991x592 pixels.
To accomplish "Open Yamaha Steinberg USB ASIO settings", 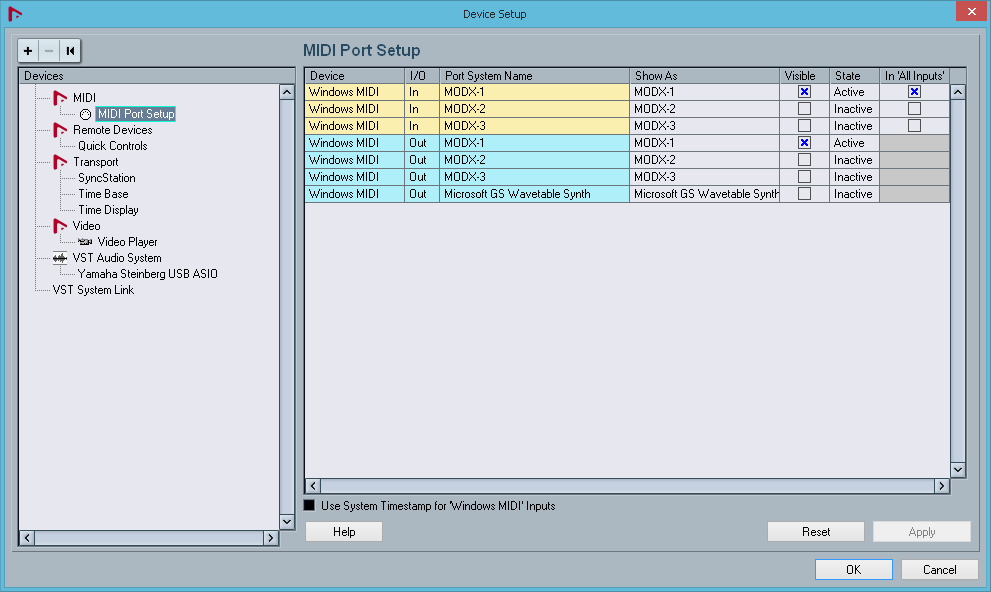I will 147,274.
